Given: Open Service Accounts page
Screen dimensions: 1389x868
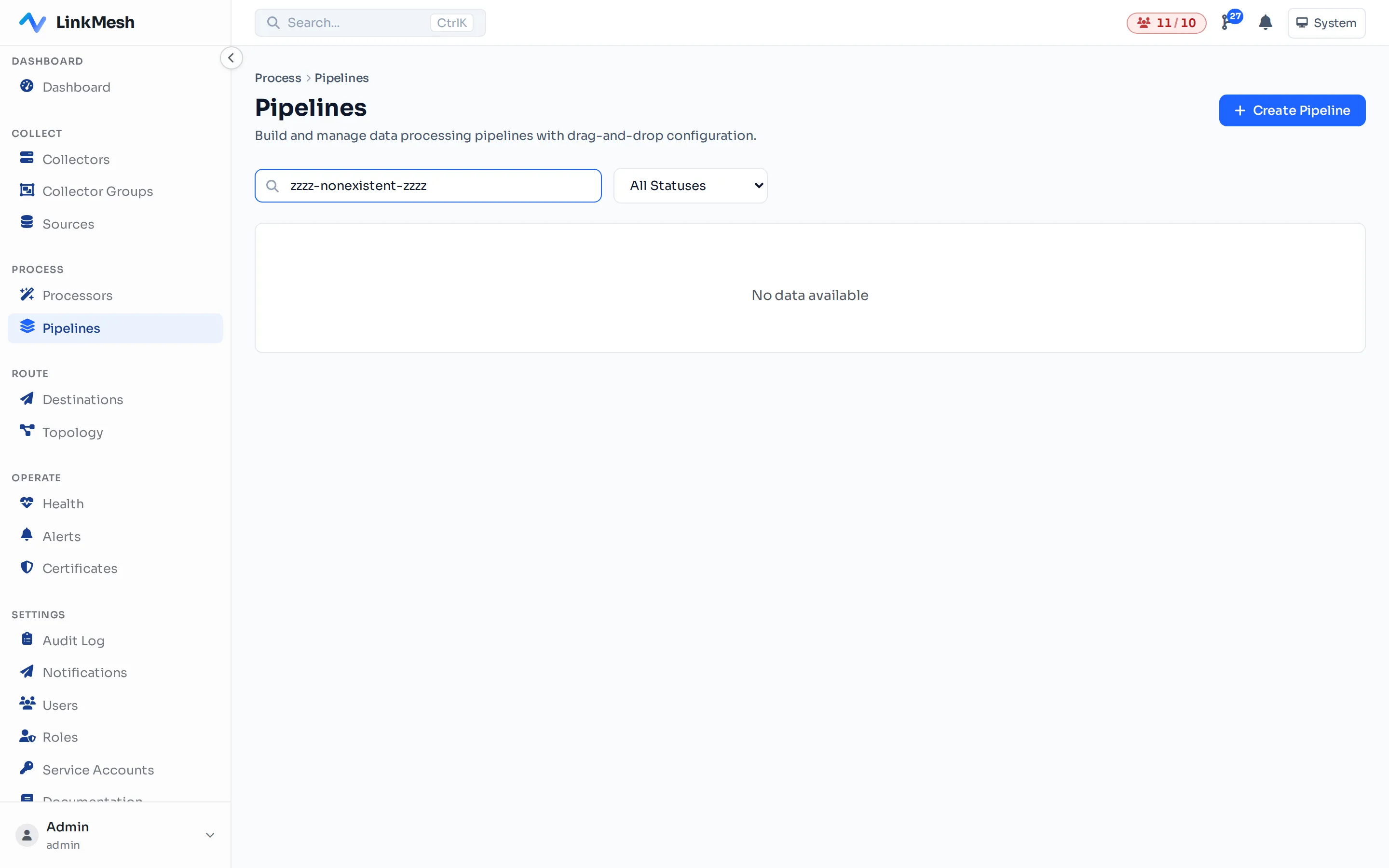Looking at the screenshot, I should pyautogui.click(x=115, y=769).
